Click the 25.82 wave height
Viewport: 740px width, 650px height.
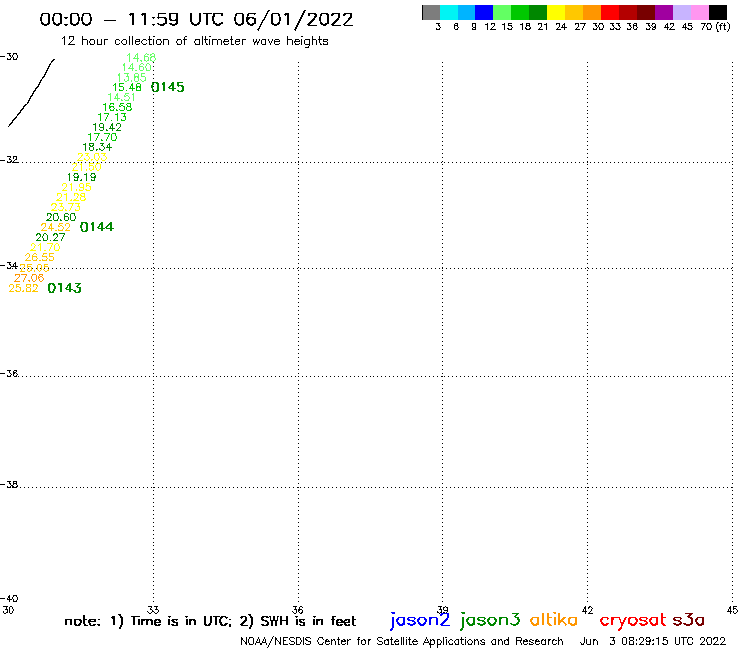tap(23, 288)
